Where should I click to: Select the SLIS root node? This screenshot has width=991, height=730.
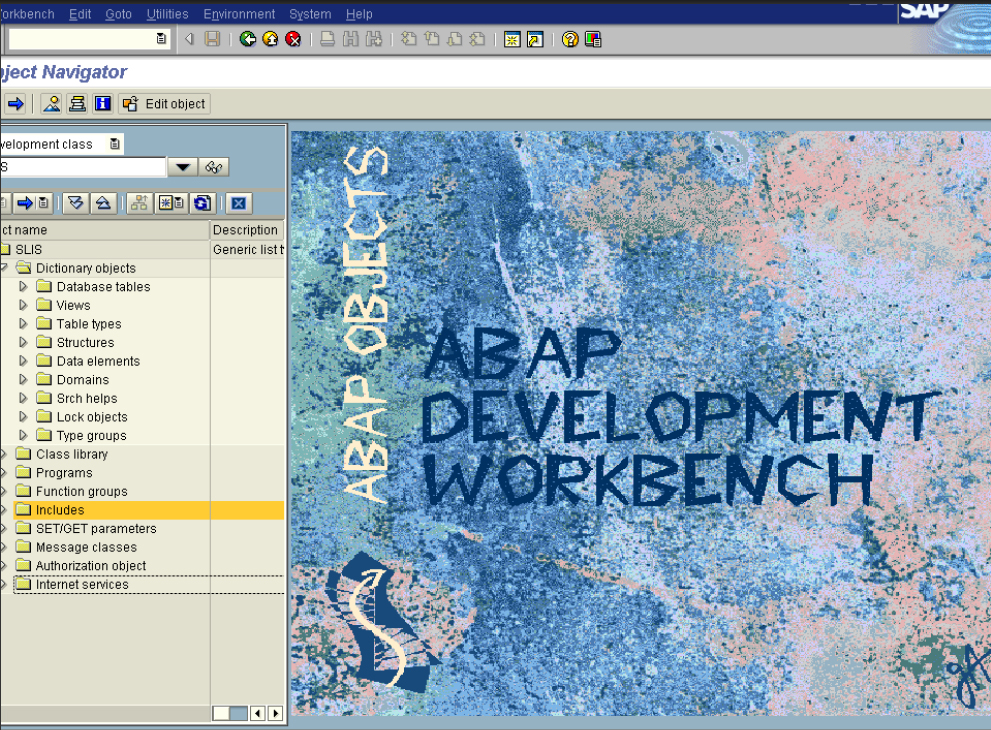click(28, 250)
